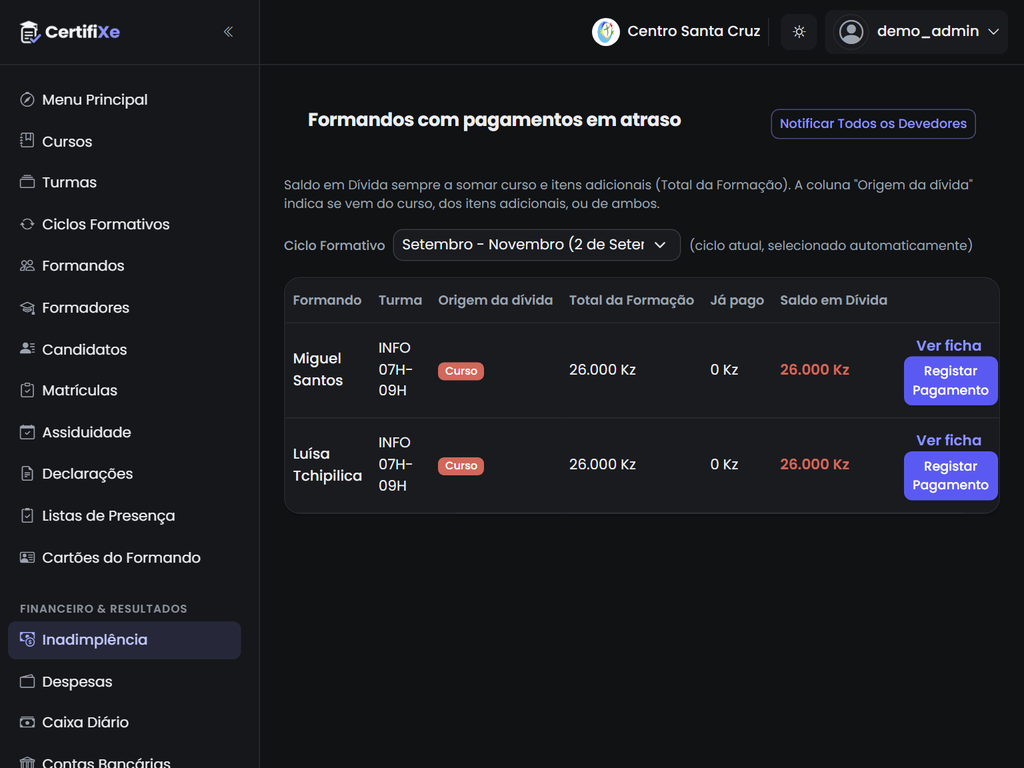
Task: Click the Curso badge in Miguel Santos row
Action: tap(461, 371)
